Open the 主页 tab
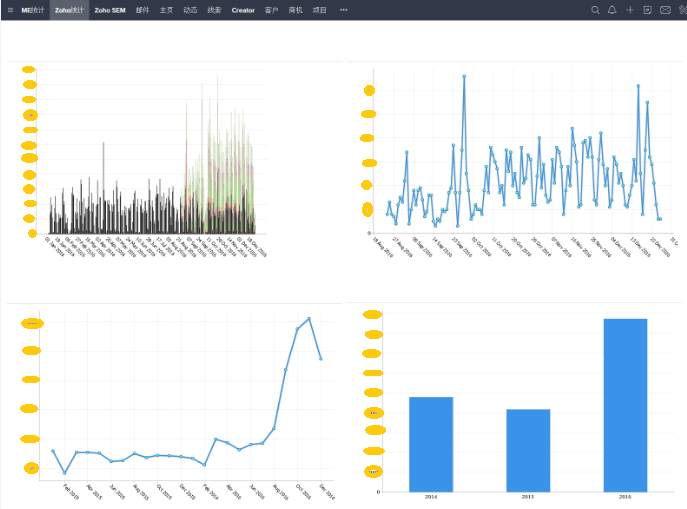The height and width of the screenshot is (509, 687). [166, 10]
